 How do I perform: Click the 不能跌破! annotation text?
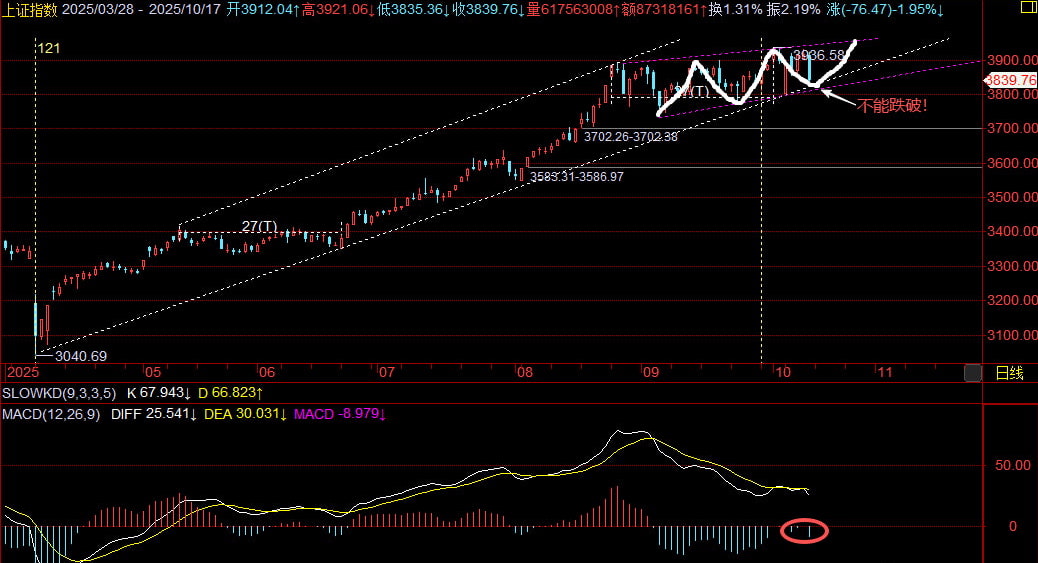[x=893, y=105]
